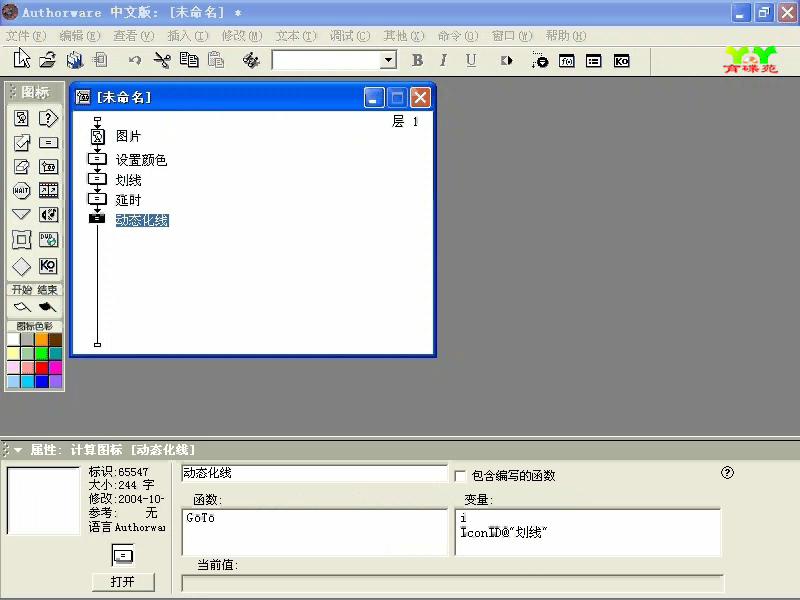Click the icon name field containing 动态化线
The image size is (800, 600).
click(314, 473)
